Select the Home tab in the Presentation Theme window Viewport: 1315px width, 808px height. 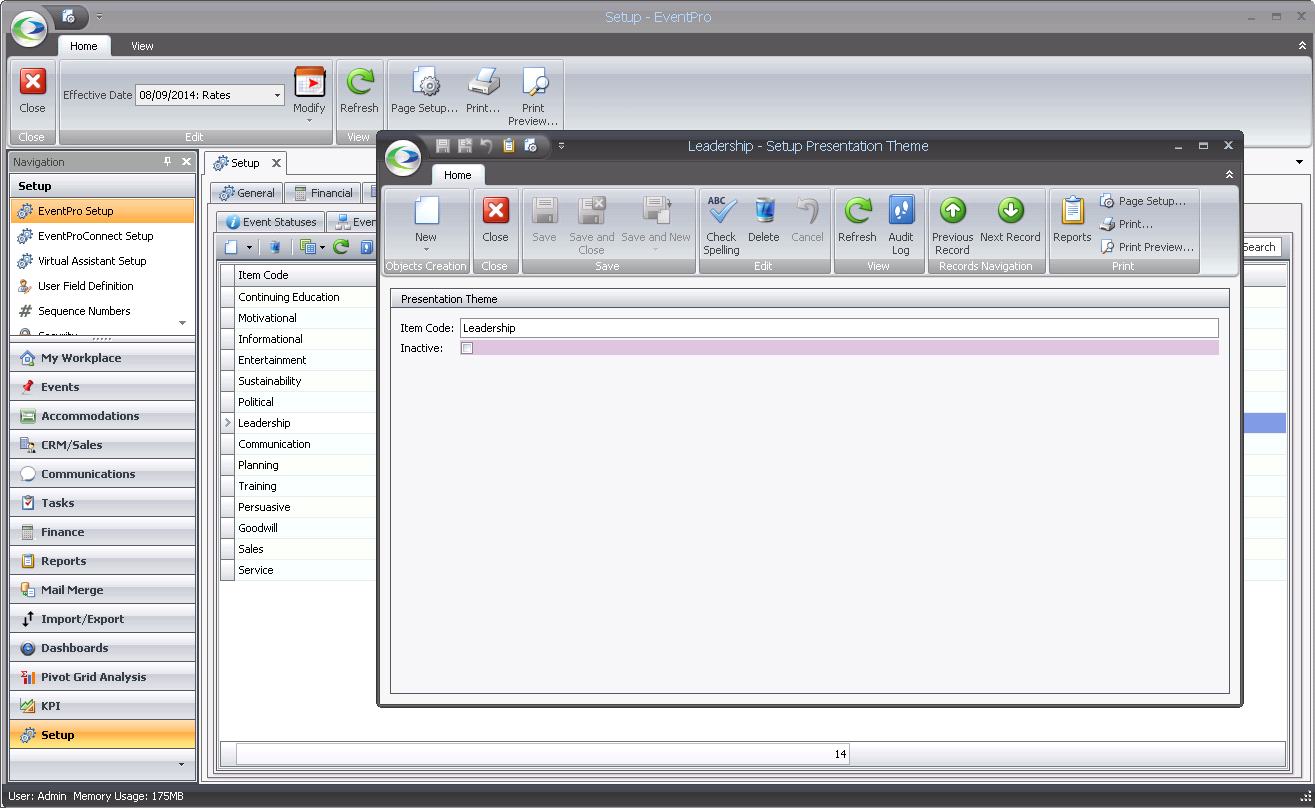coord(457,175)
